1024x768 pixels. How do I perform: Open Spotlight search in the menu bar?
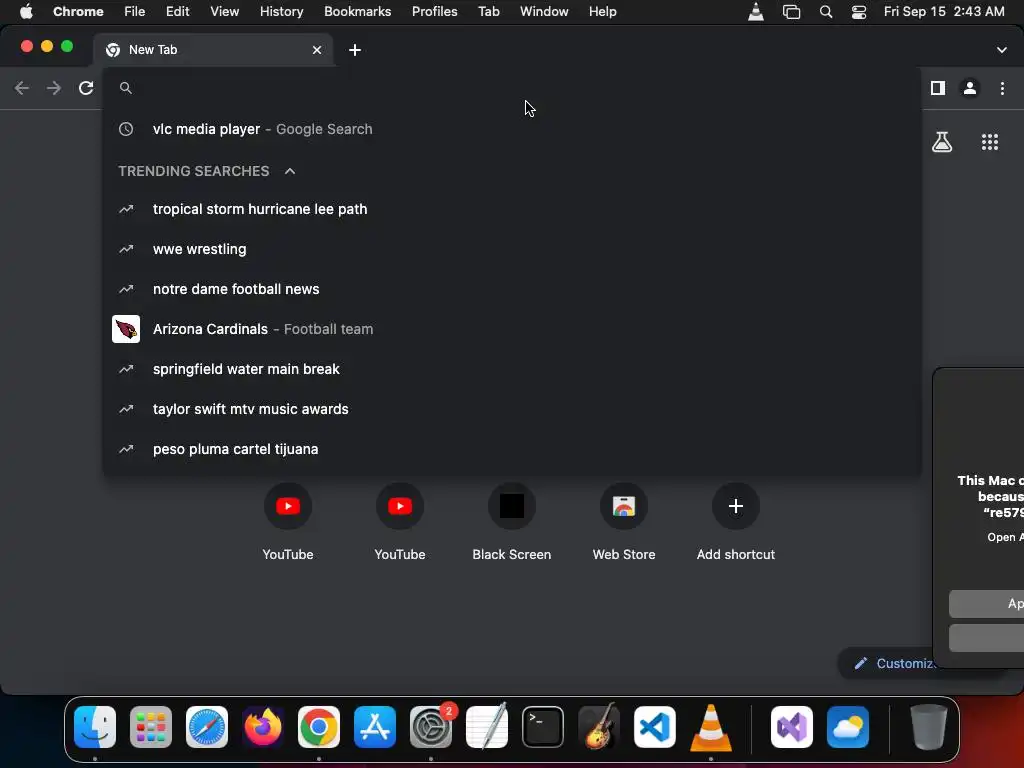pyautogui.click(x=825, y=11)
